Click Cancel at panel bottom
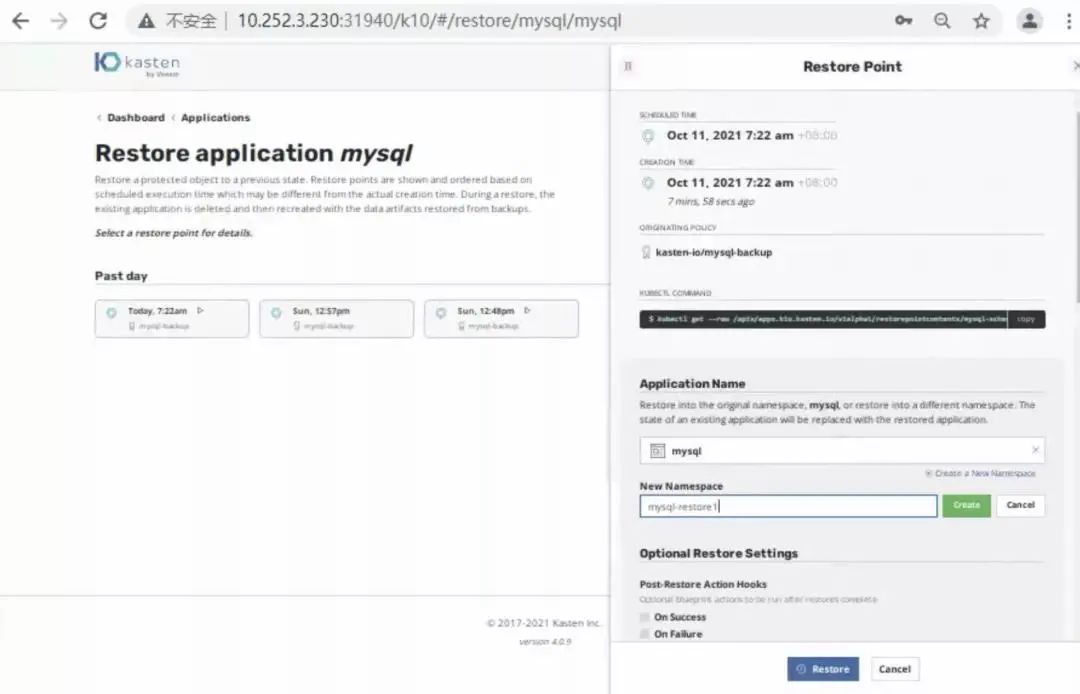Image resolution: width=1080 pixels, height=694 pixels. point(895,669)
